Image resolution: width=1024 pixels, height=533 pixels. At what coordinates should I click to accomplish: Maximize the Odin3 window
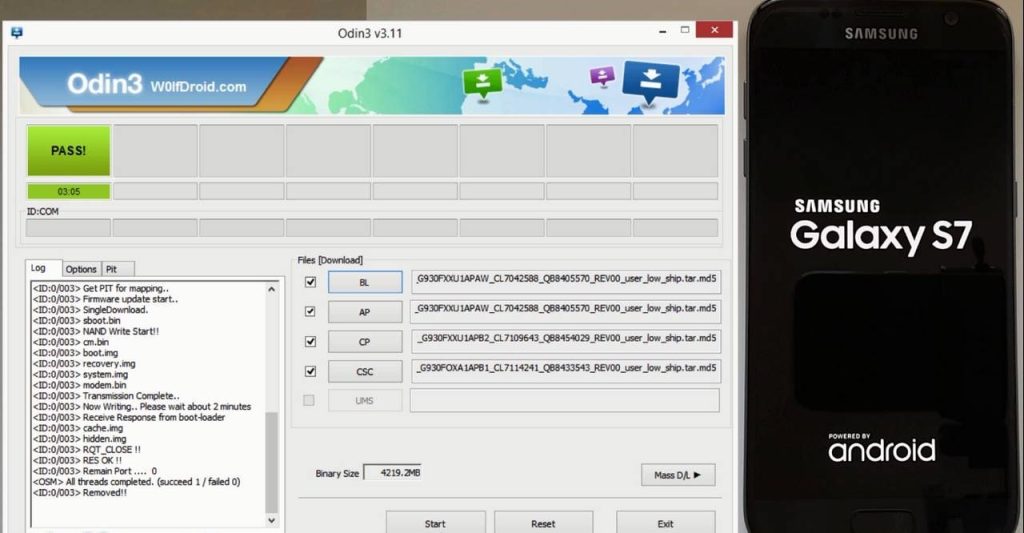click(685, 30)
